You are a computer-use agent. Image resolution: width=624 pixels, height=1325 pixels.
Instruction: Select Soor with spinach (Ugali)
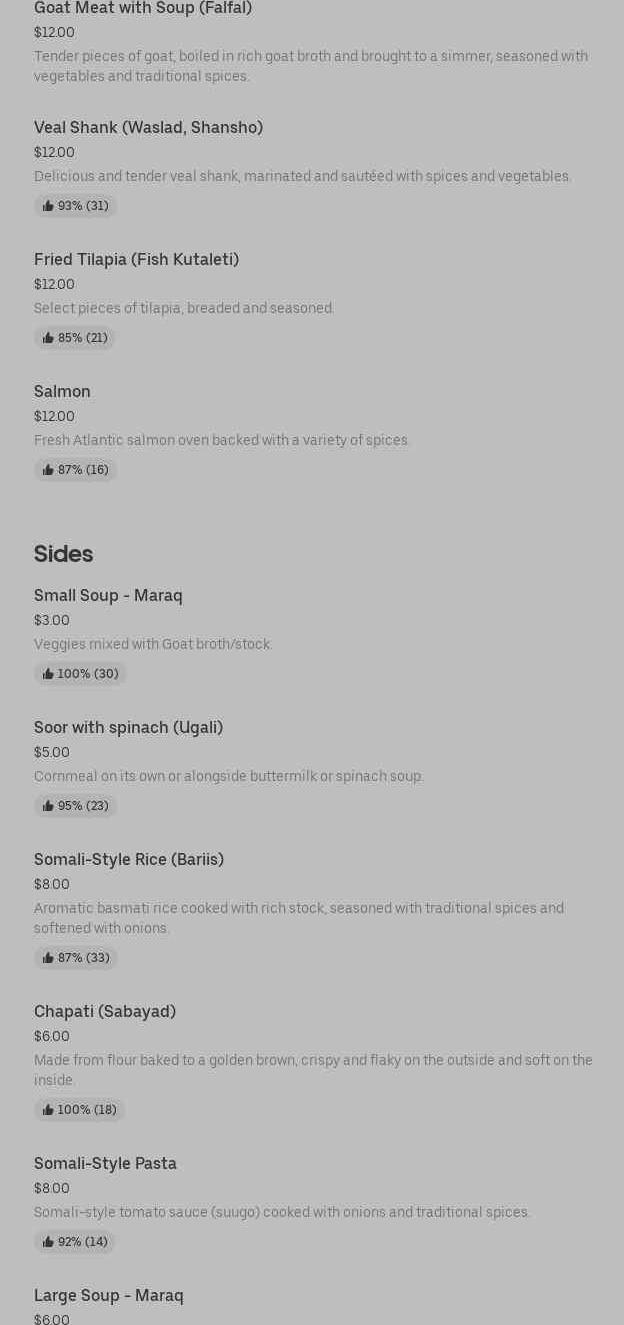(128, 728)
